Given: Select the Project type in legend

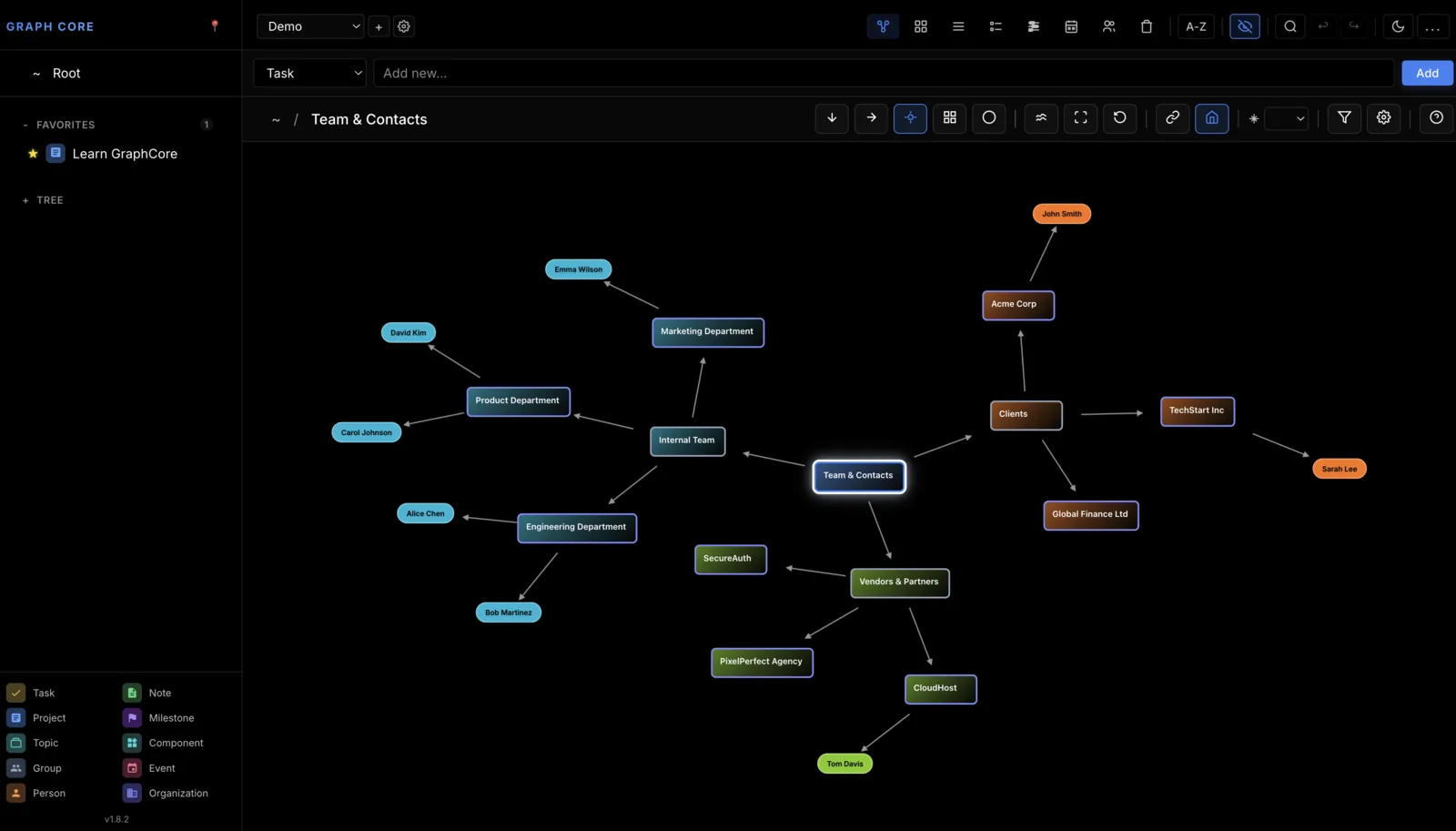Looking at the screenshot, I should 36,718.
